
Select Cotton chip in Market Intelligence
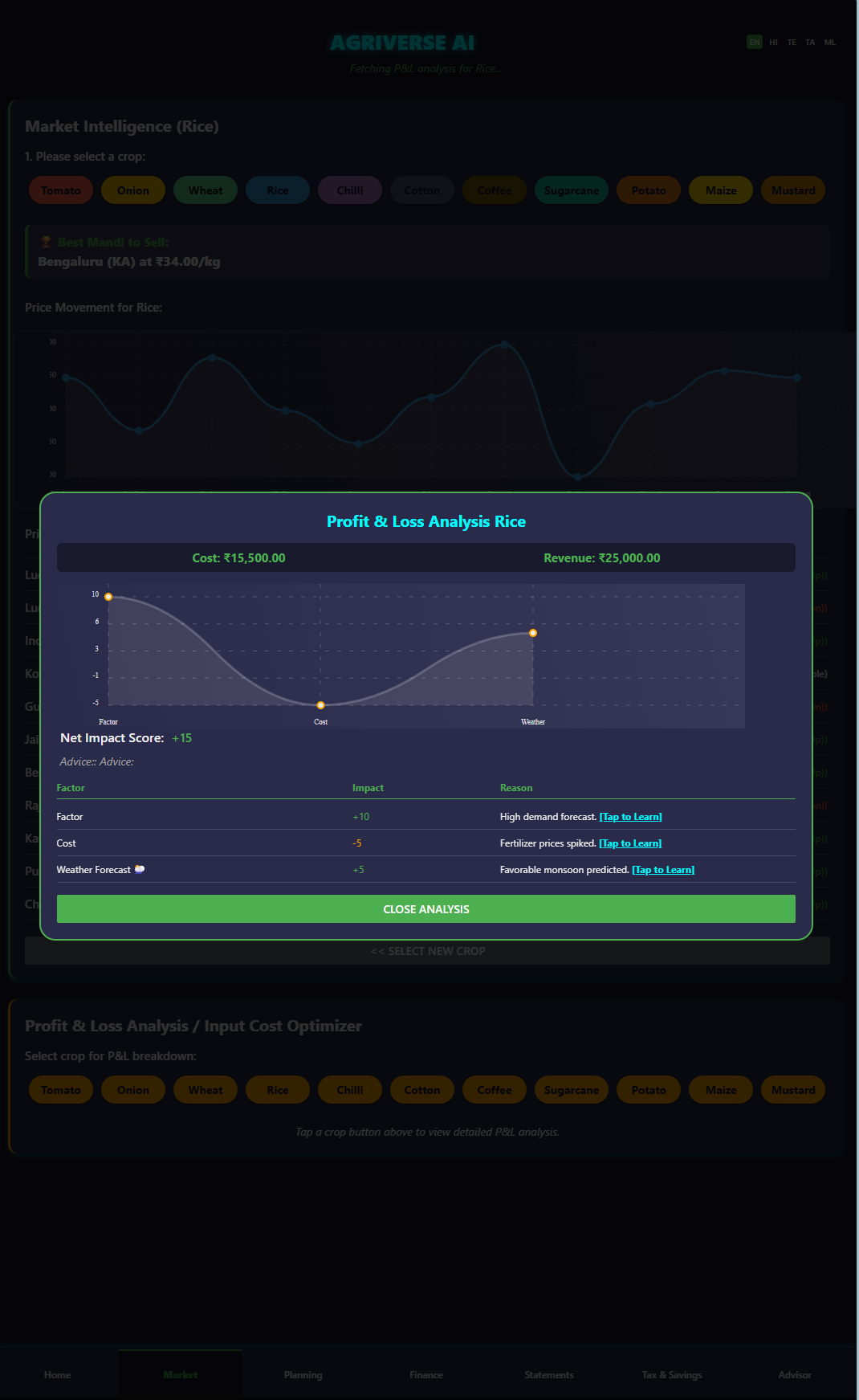pos(422,190)
